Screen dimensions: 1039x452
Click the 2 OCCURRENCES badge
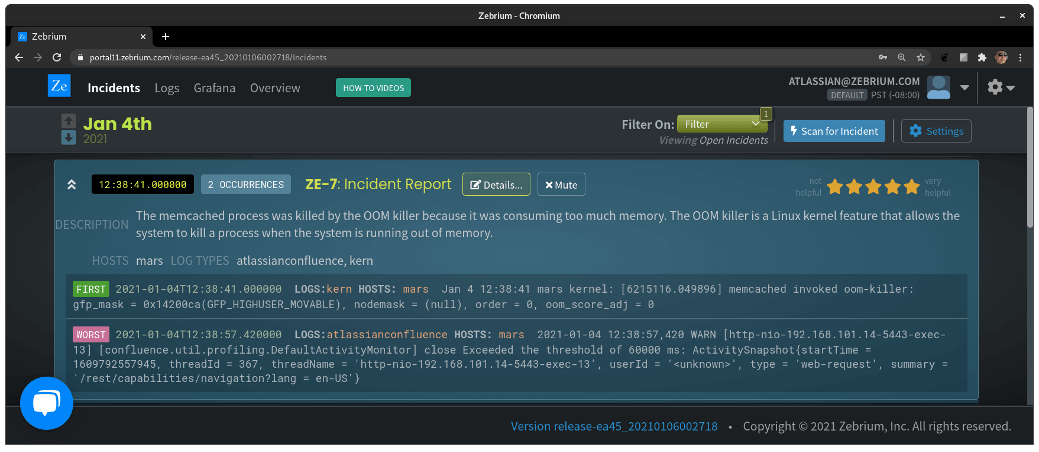click(x=246, y=185)
